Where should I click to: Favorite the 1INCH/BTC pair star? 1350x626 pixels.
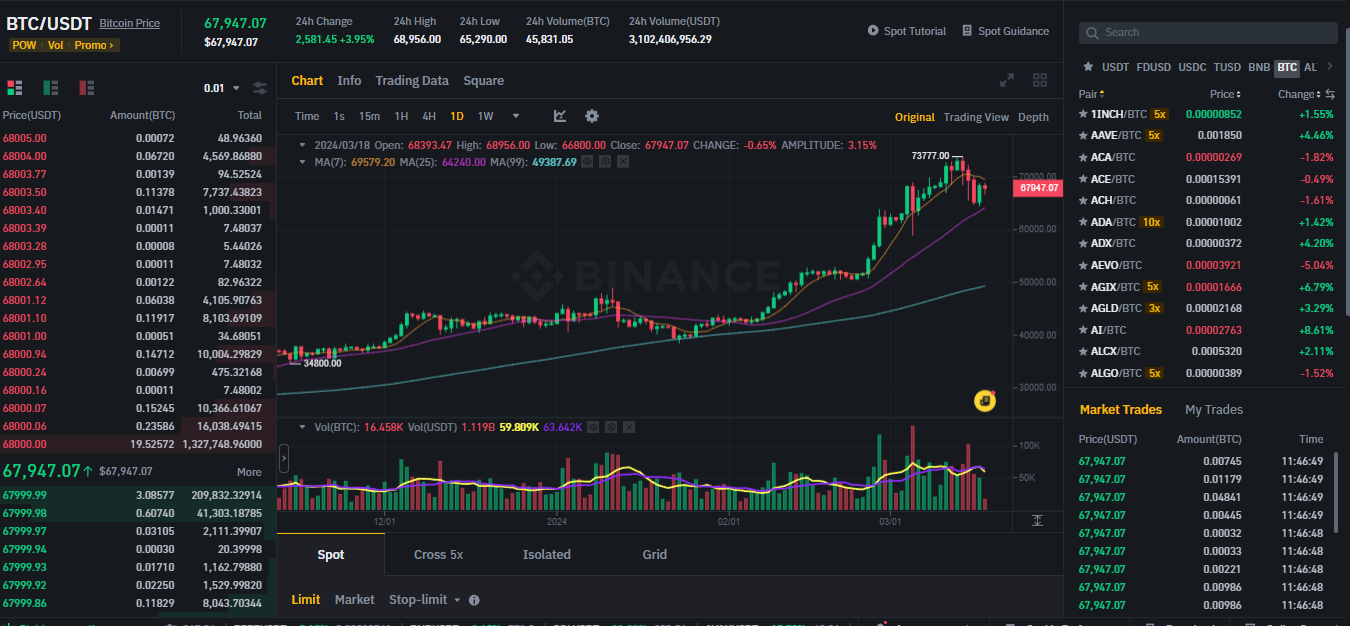1083,114
